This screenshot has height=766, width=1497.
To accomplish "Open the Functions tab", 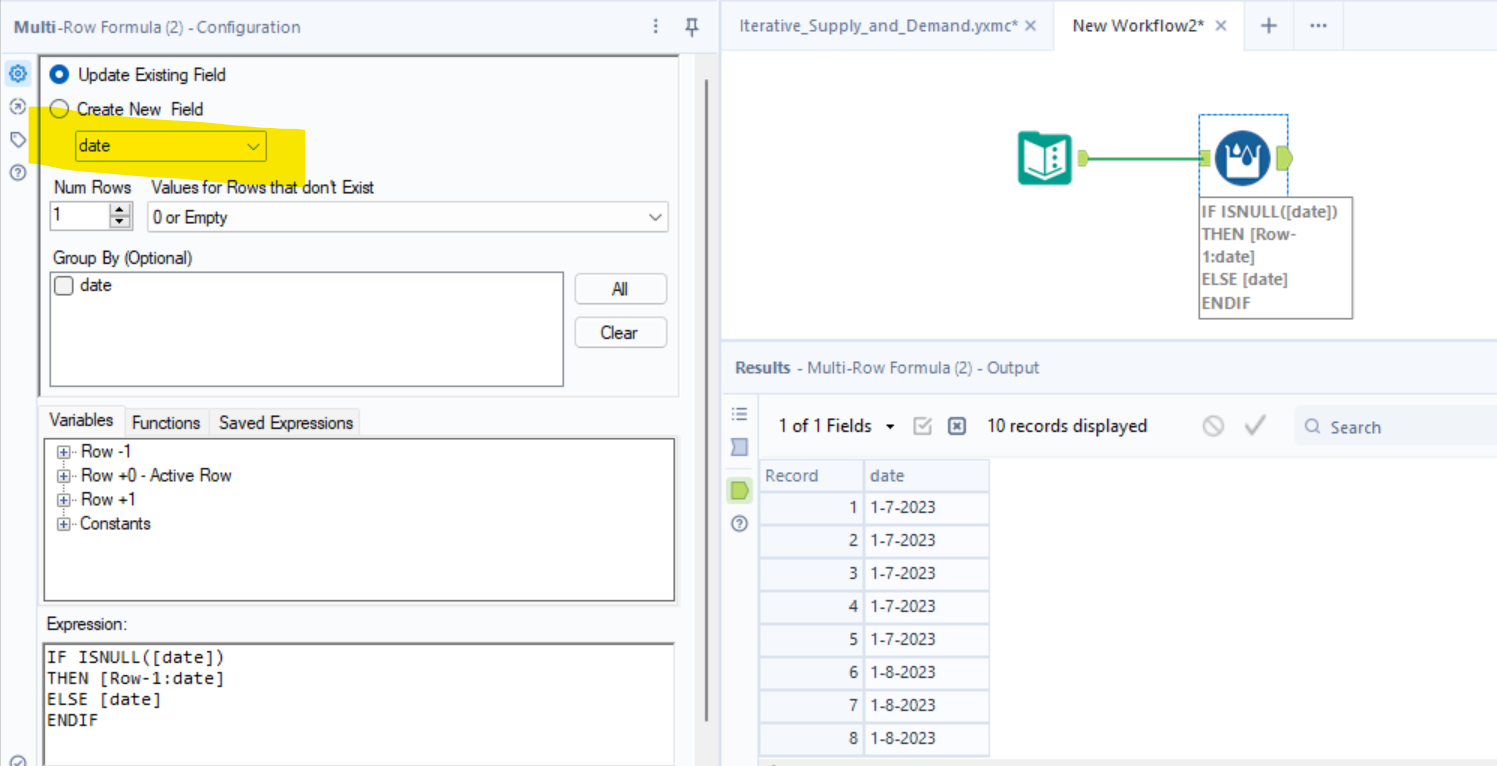I will pyautogui.click(x=166, y=422).
